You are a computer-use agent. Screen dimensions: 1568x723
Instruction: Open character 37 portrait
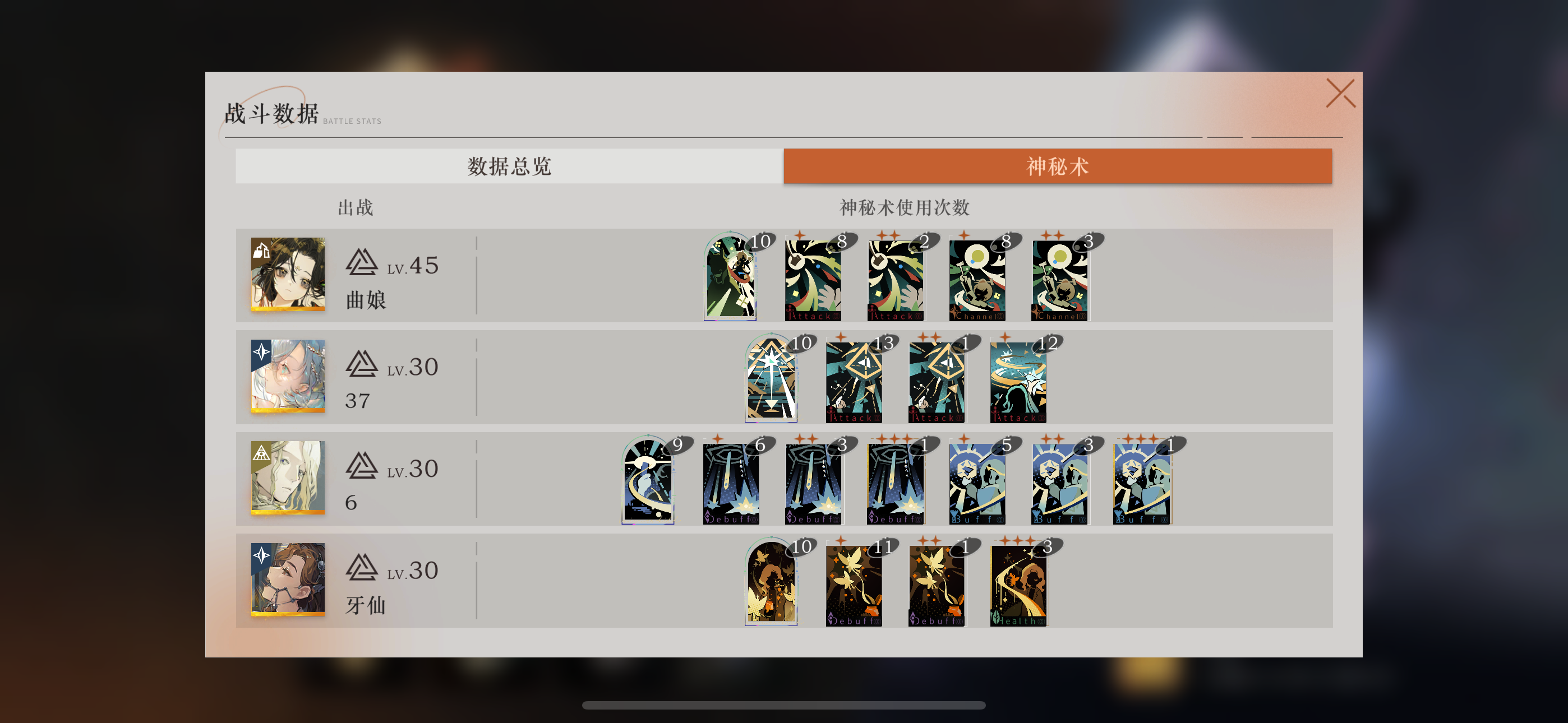(x=288, y=376)
